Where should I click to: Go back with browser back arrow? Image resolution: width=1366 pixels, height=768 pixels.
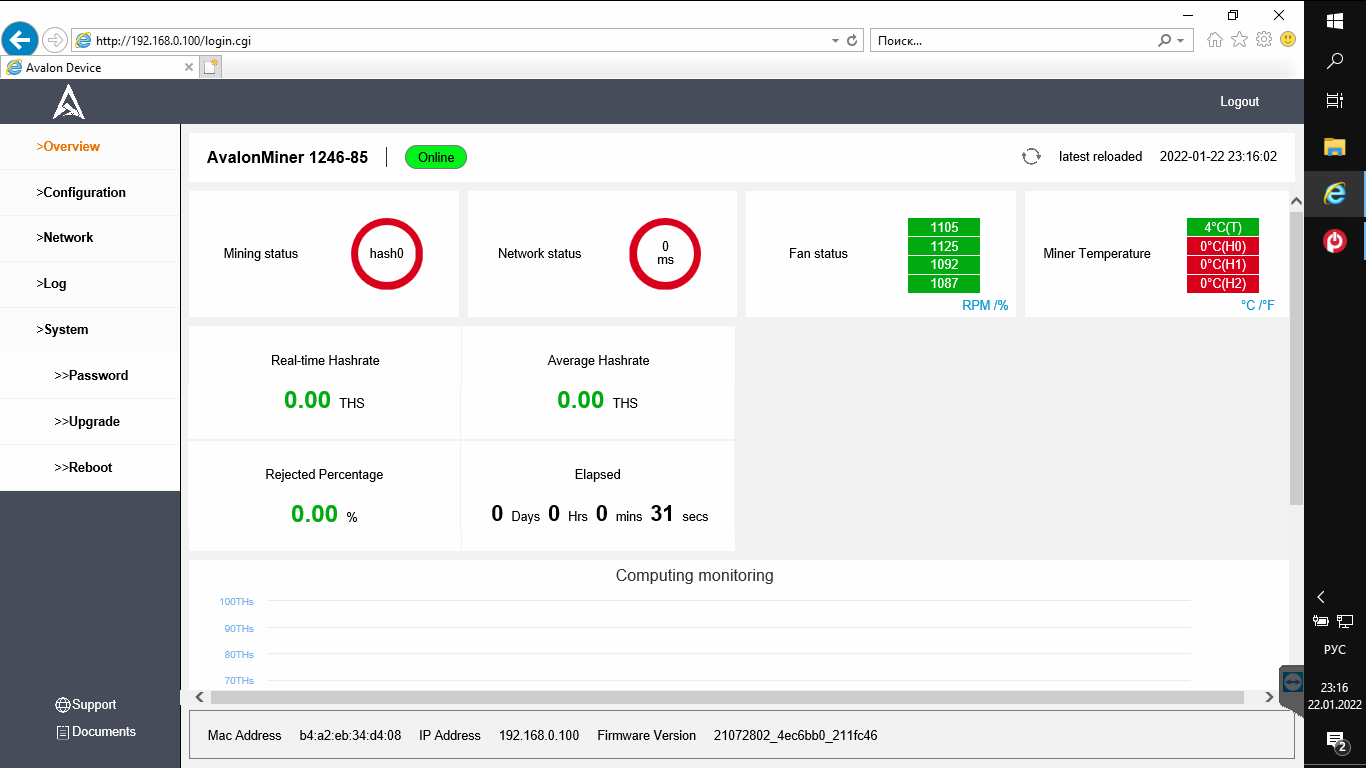20,40
